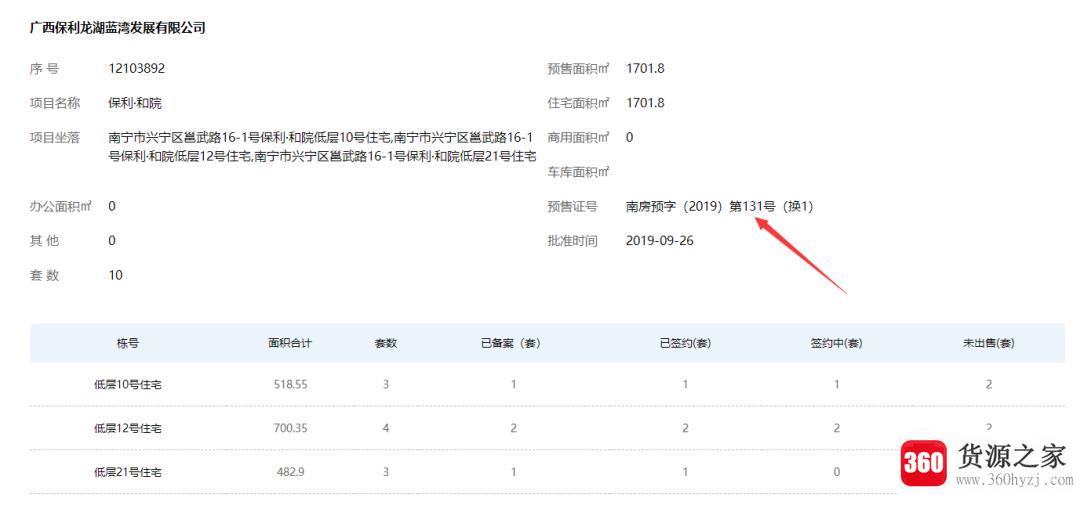Click 套数 value 3 in 低层21号住宅 row
Image resolution: width=1080 pixels, height=516 pixels.
386,473
